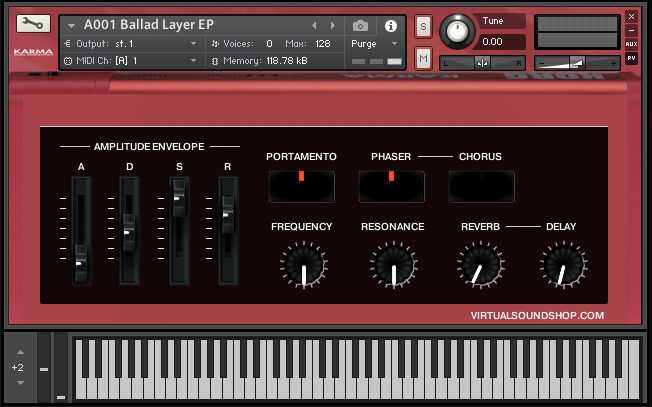
Task: Click the PV button in header
Action: click(x=631, y=58)
